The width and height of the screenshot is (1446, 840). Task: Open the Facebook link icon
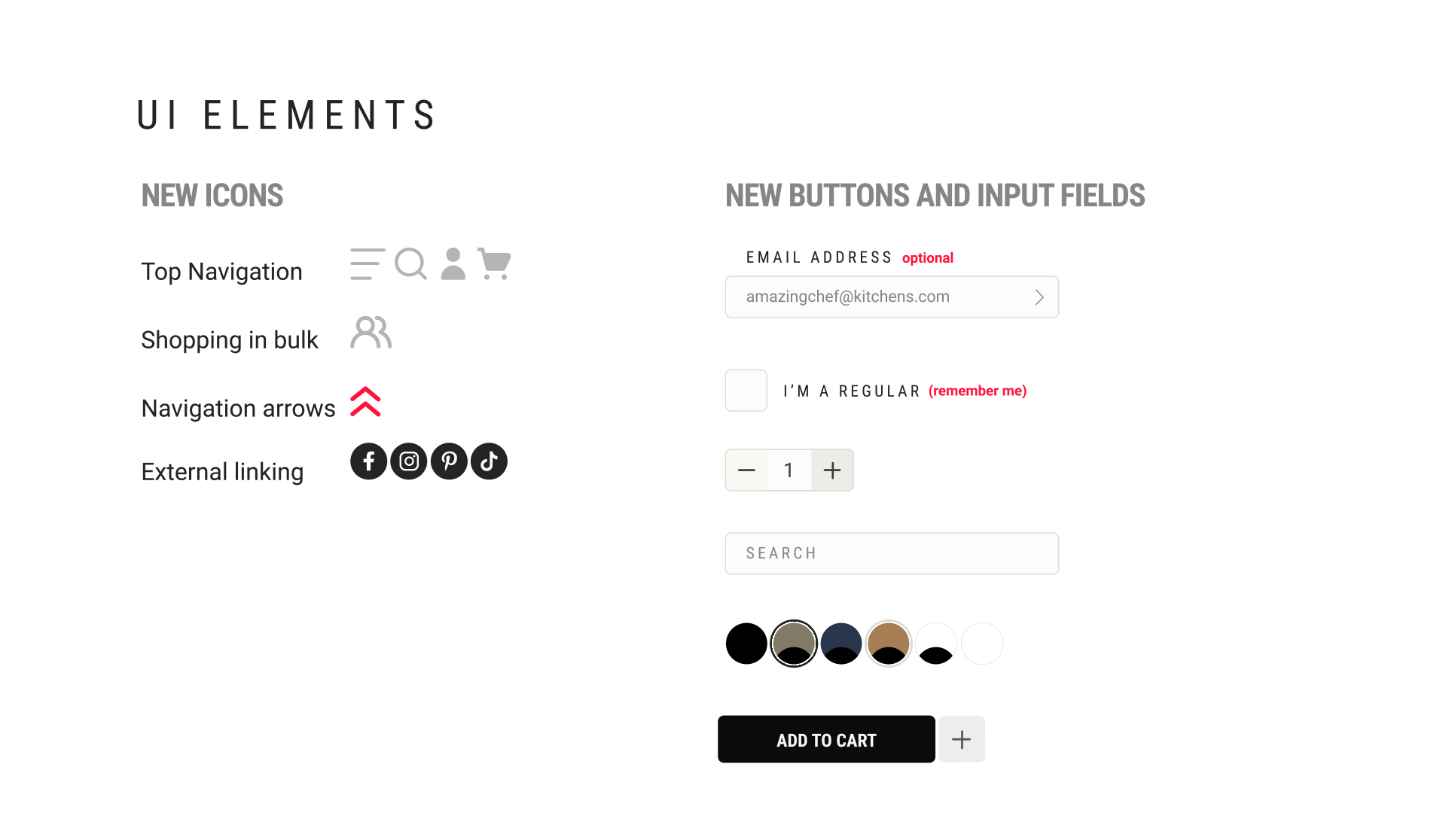368,461
